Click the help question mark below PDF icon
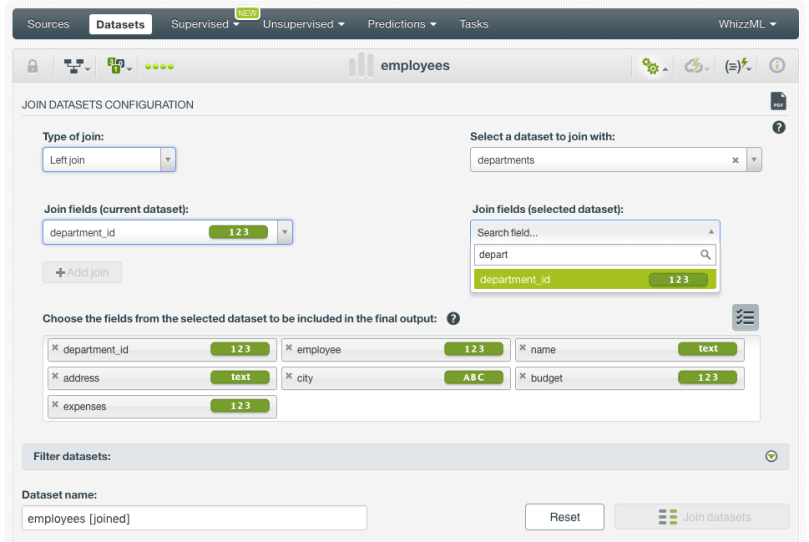 pyautogui.click(x=778, y=128)
